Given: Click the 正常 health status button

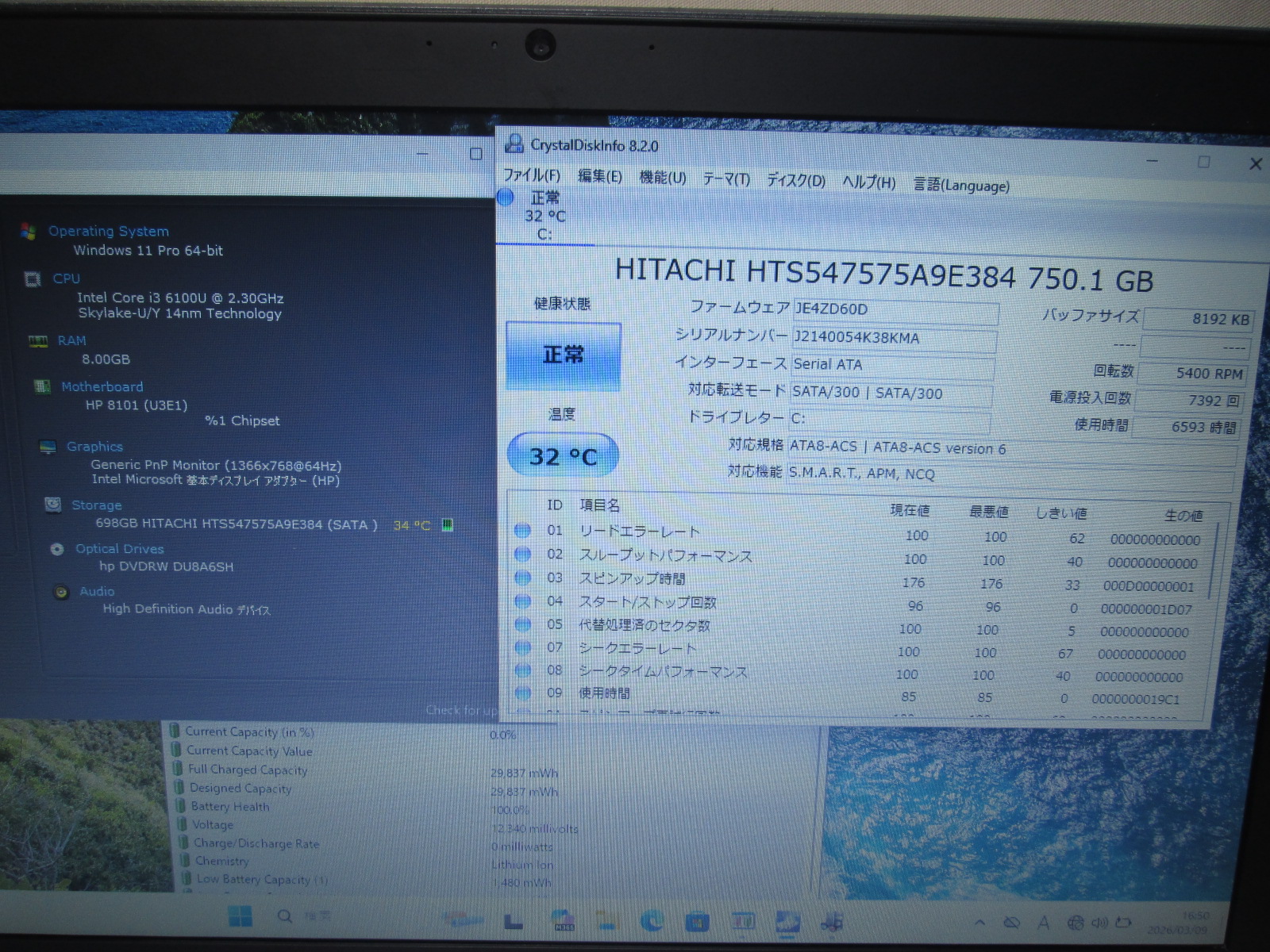Looking at the screenshot, I should click(563, 355).
